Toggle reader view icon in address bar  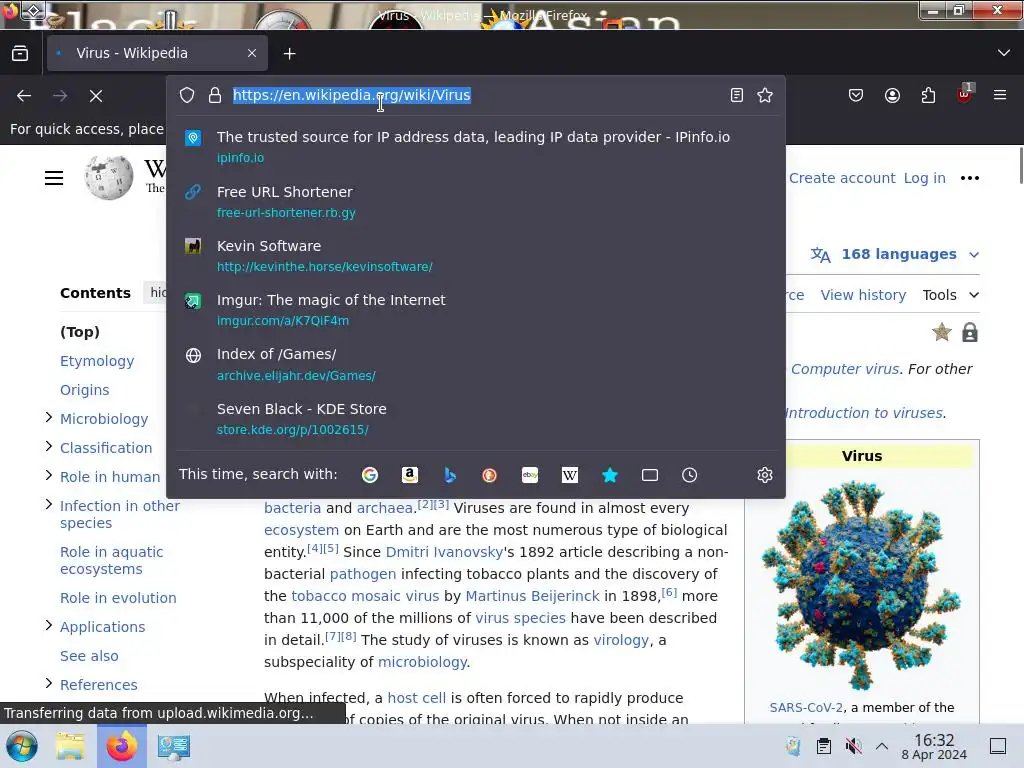tap(737, 95)
